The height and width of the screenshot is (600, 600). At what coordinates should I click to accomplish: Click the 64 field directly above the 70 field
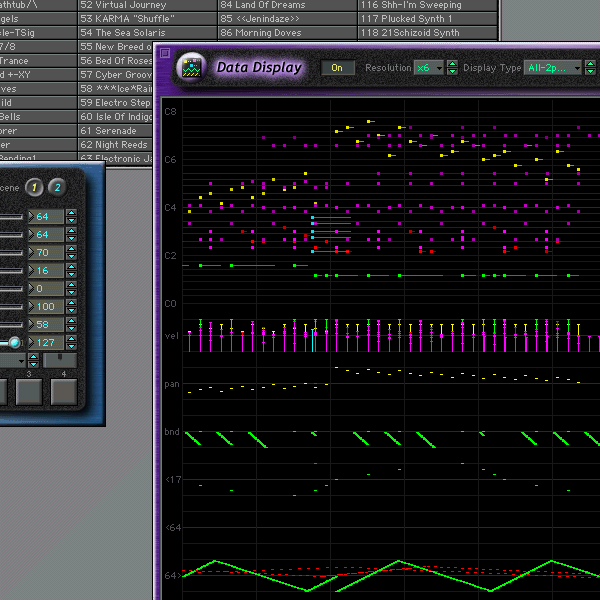point(46,234)
